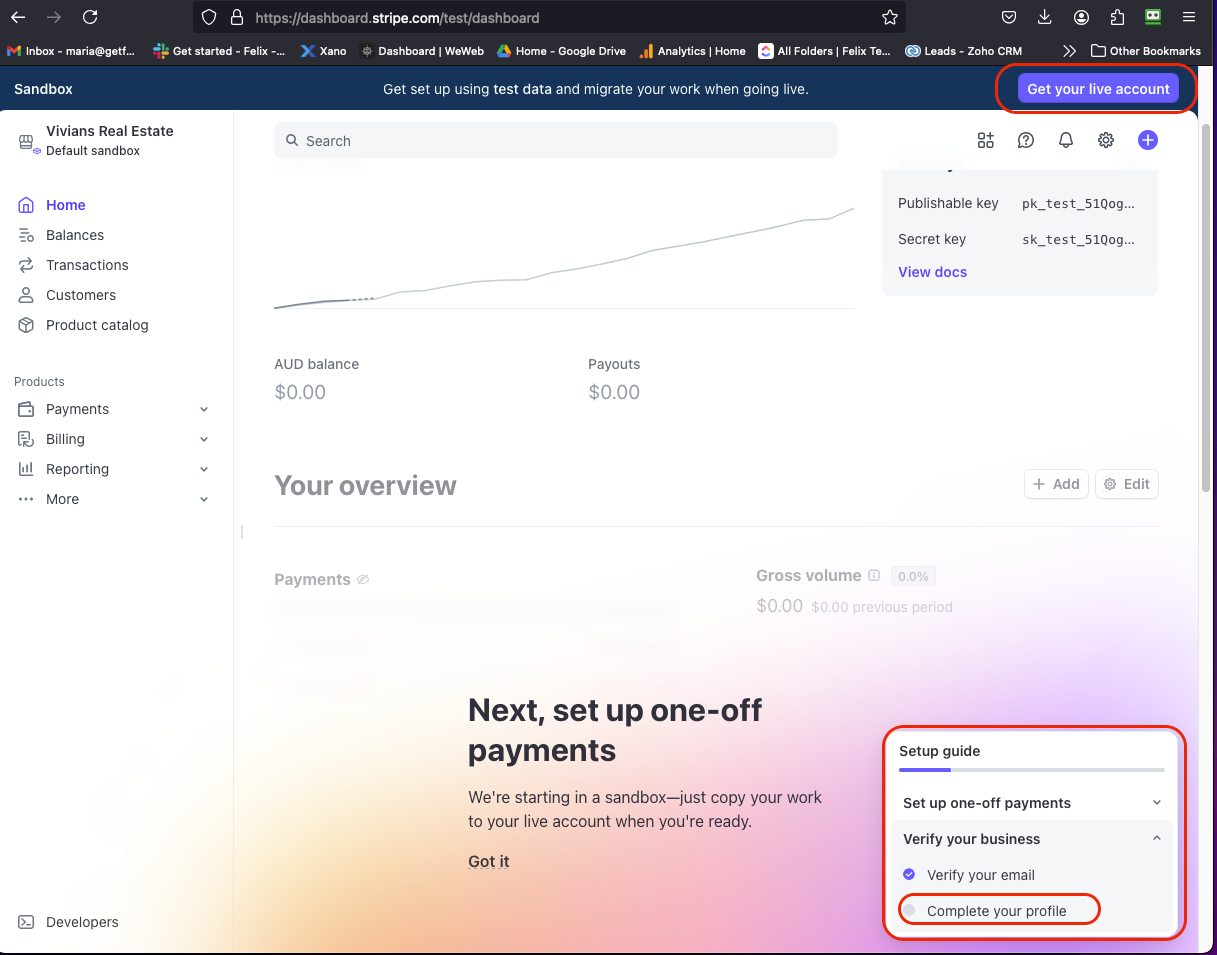Click Get your live account button
Image resolution: width=1217 pixels, height=955 pixels.
coord(1098,89)
